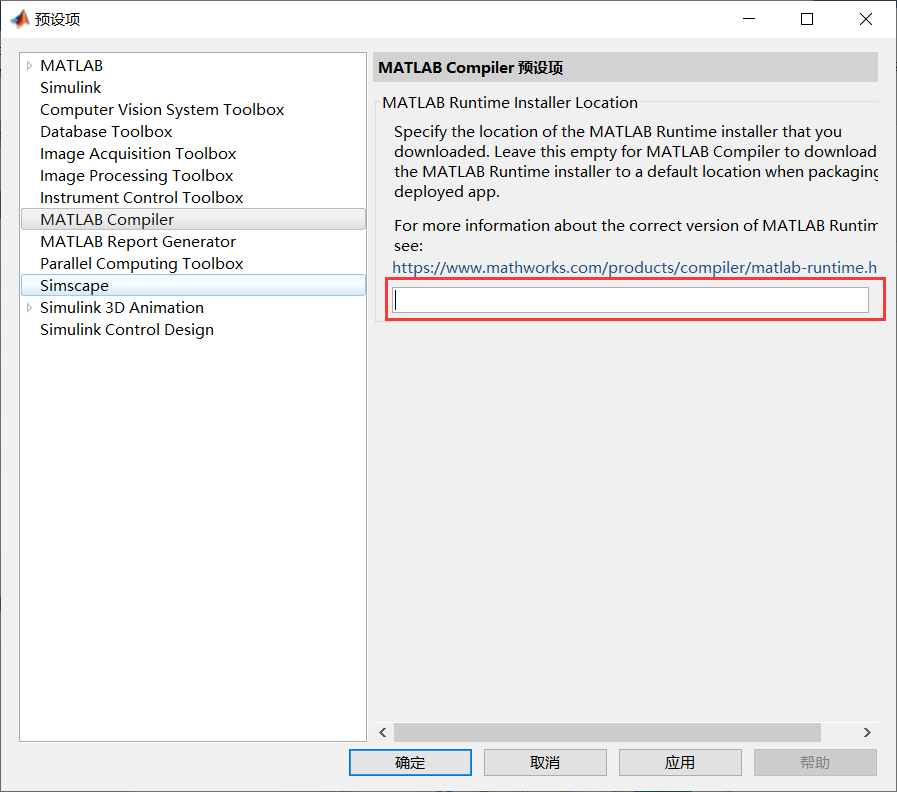Select MATLAB Report Generator preferences
This screenshot has height=792, width=897.
click(137, 241)
